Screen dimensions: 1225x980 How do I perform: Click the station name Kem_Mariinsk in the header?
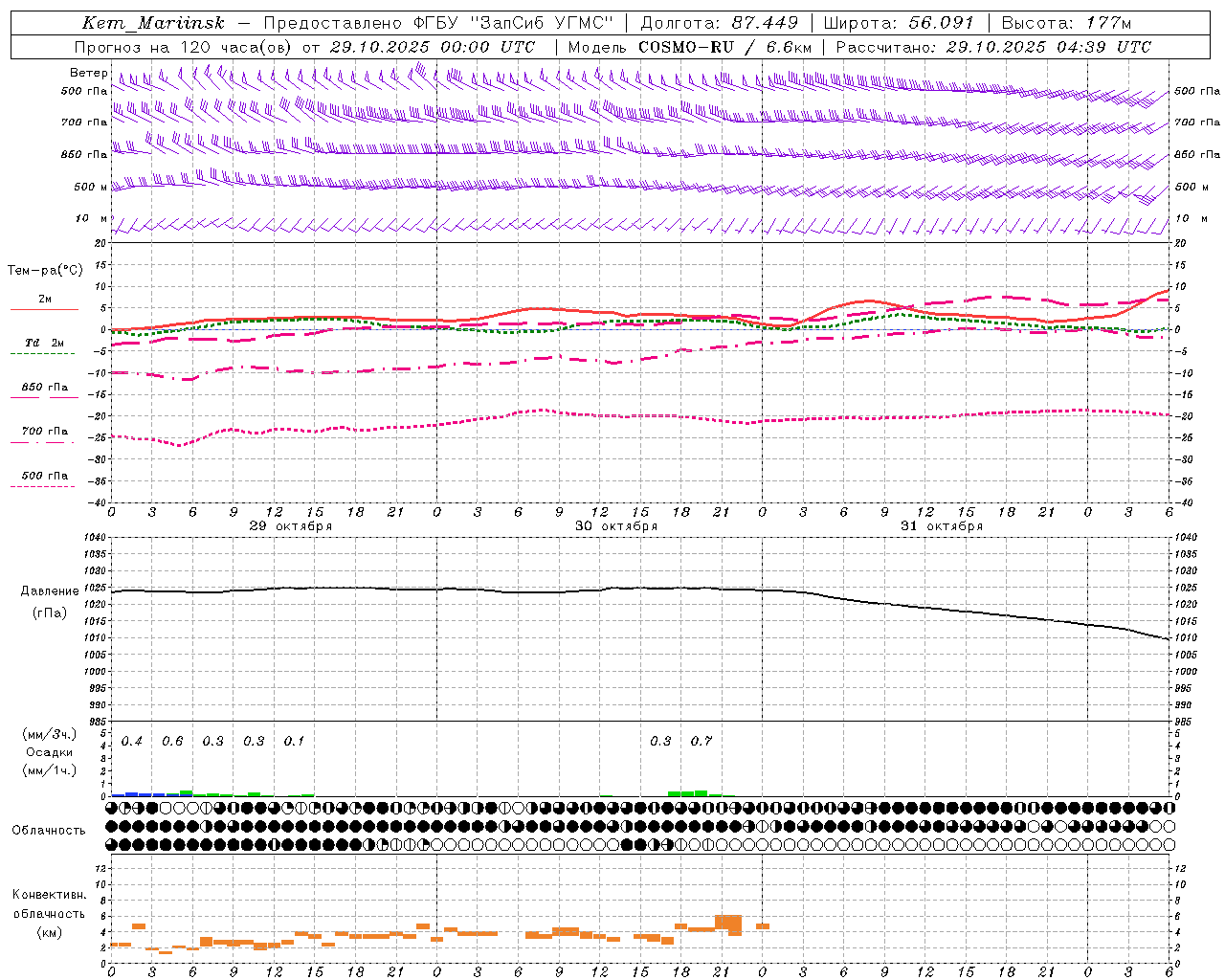[153, 23]
